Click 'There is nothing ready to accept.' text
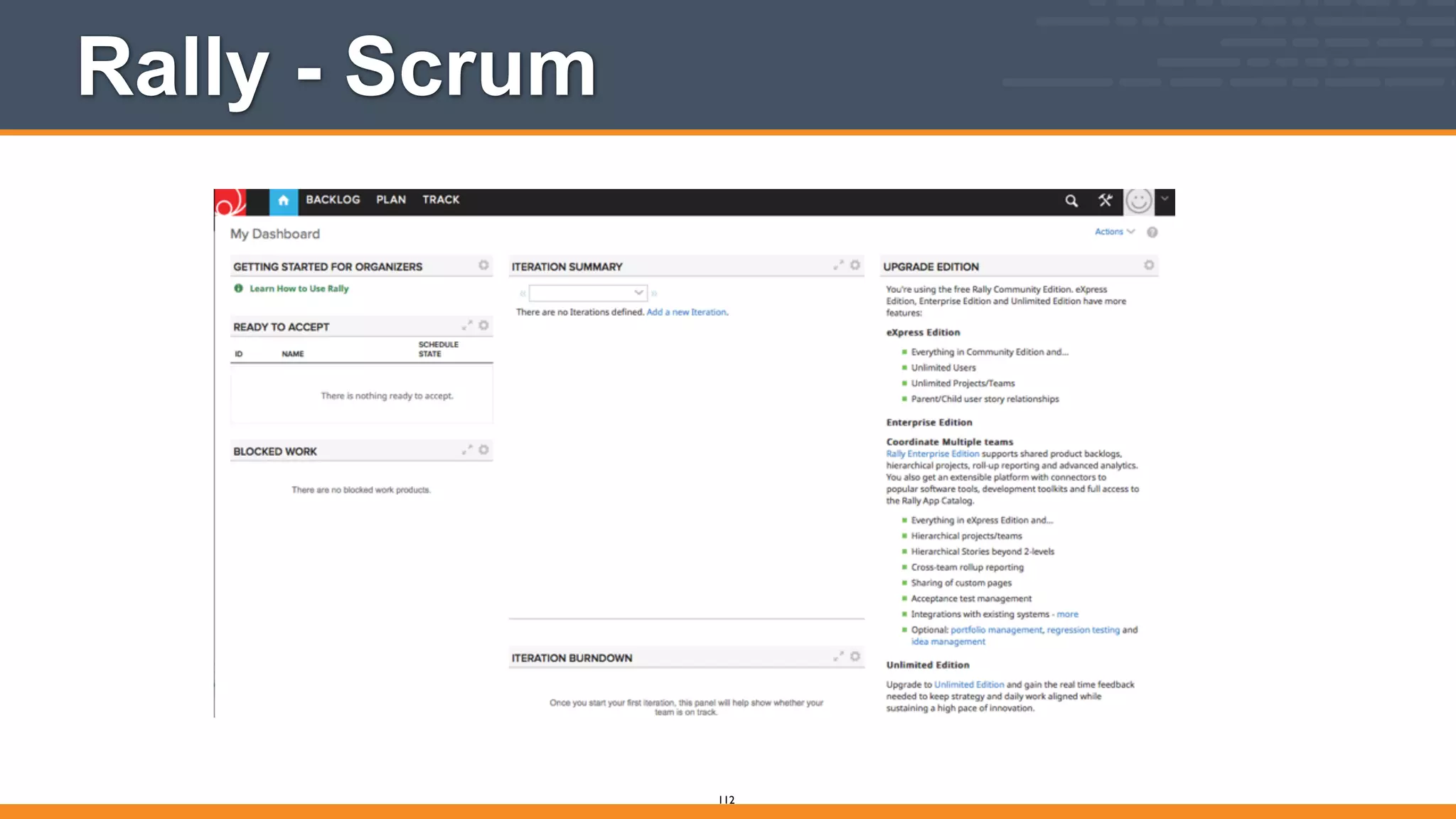 tap(387, 396)
